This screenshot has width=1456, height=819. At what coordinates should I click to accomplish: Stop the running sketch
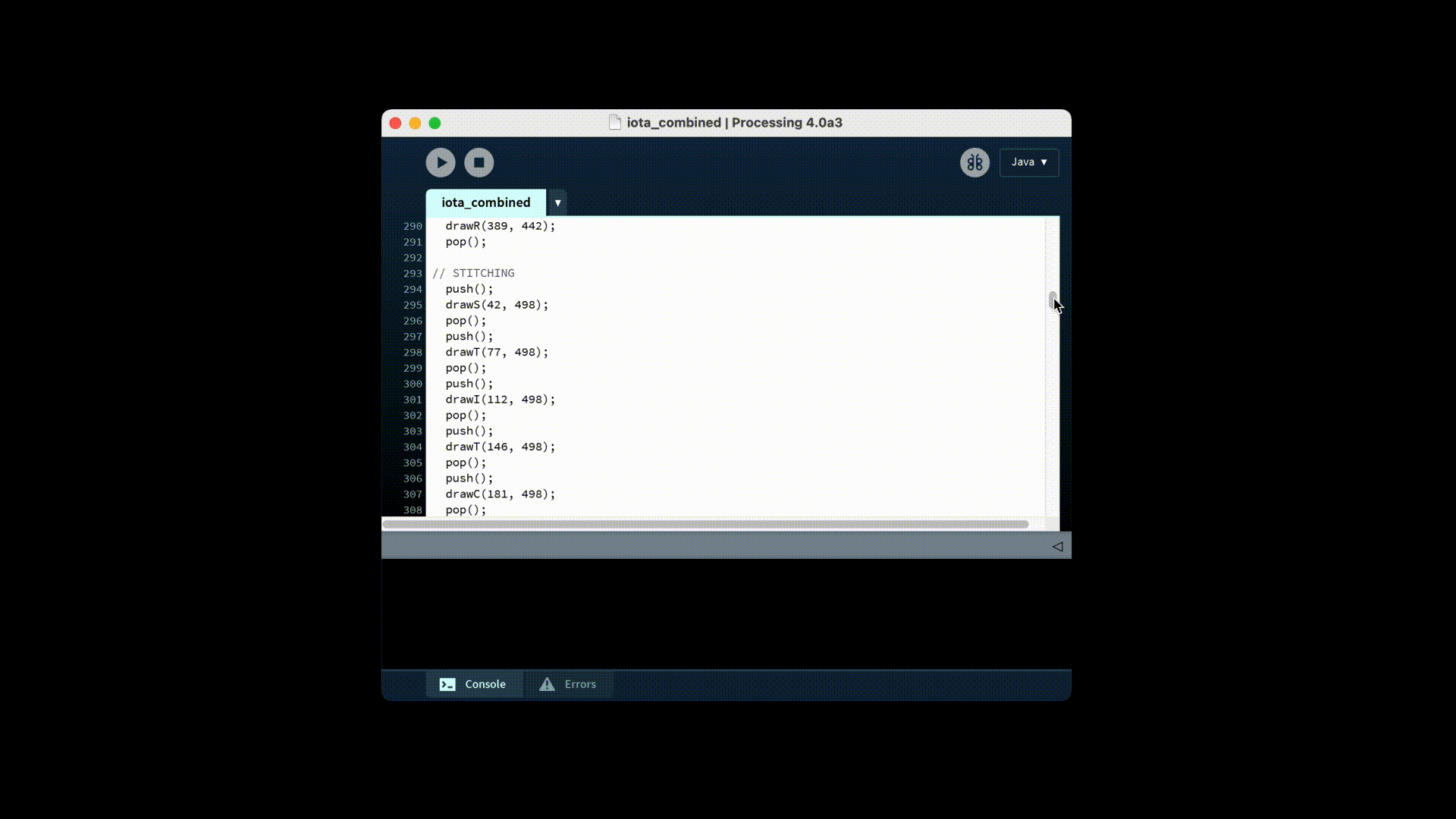point(479,162)
